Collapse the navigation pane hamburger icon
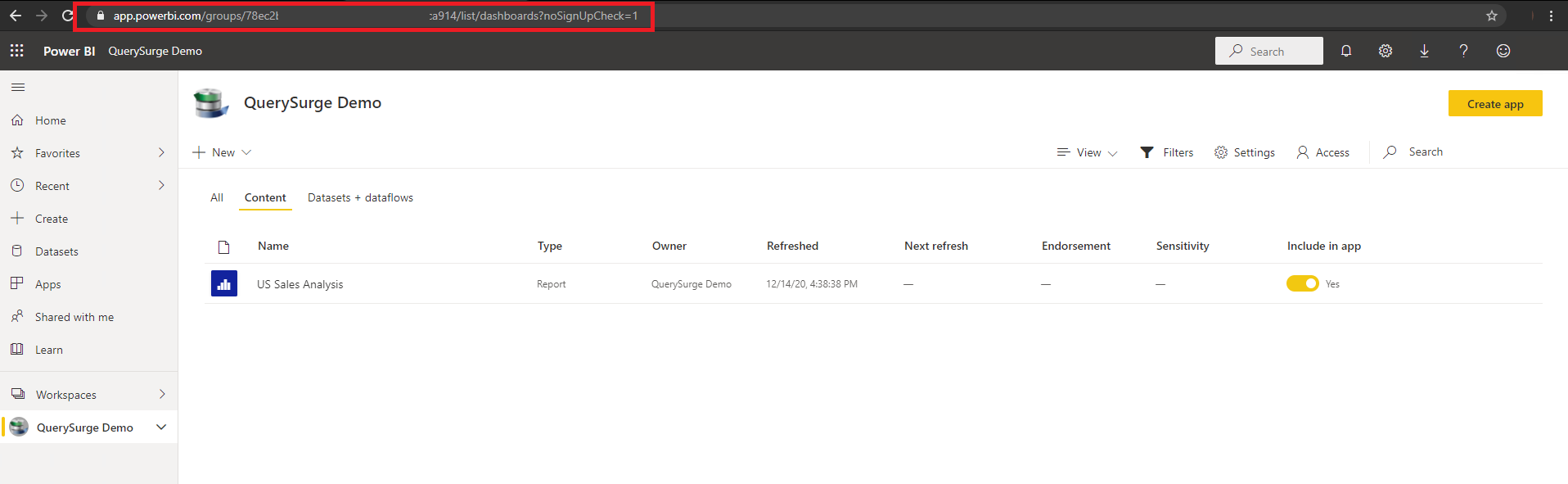The height and width of the screenshot is (484, 1568). click(x=18, y=87)
